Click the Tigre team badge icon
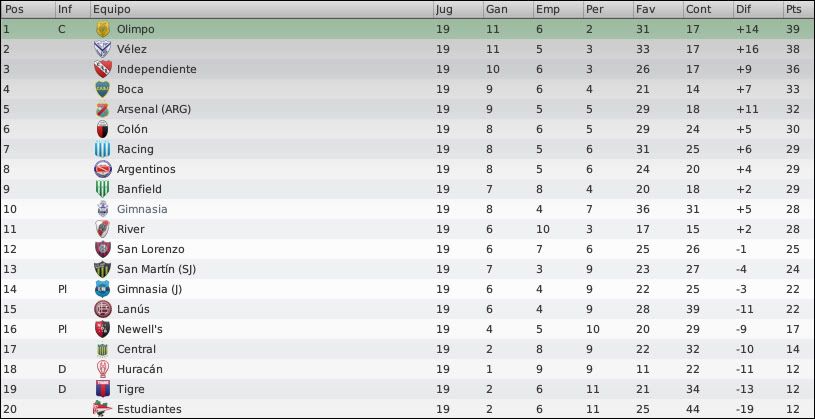This screenshot has height=419, width=815. [x=102, y=389]
